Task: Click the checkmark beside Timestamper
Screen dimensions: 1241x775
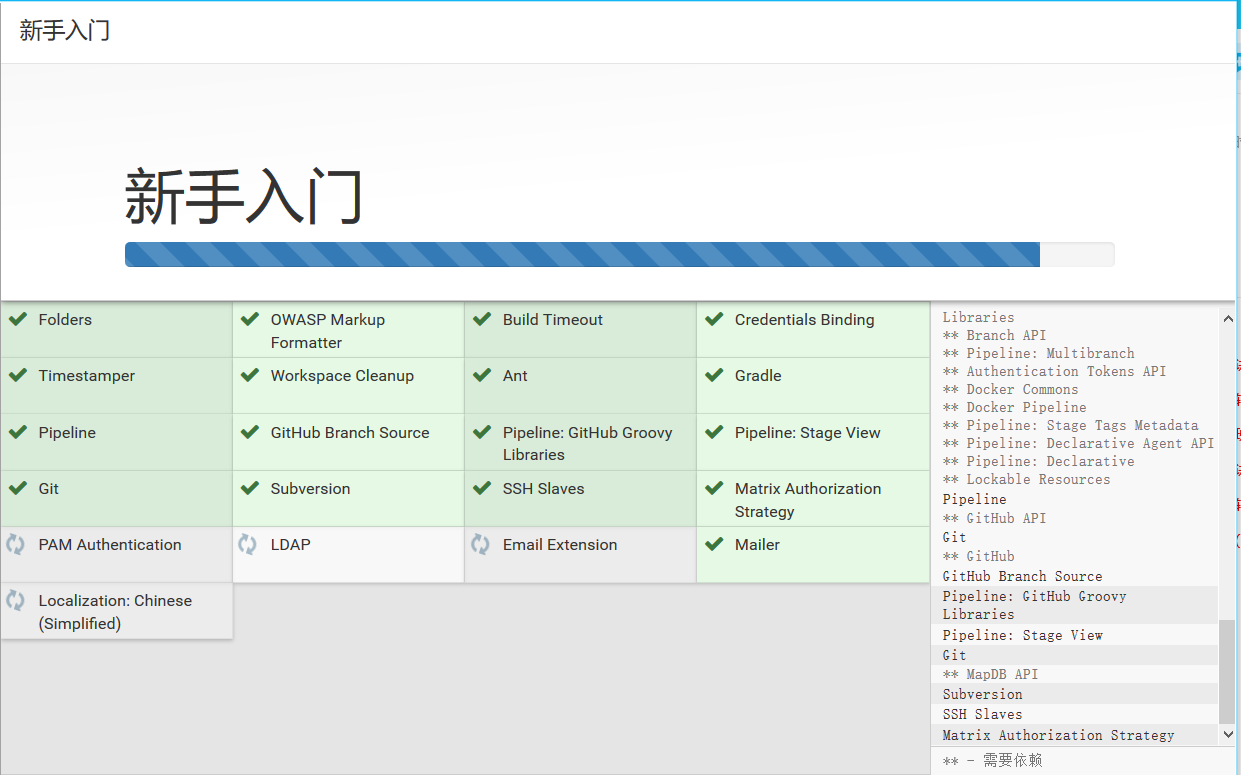Action: click(x=17, y=376)
